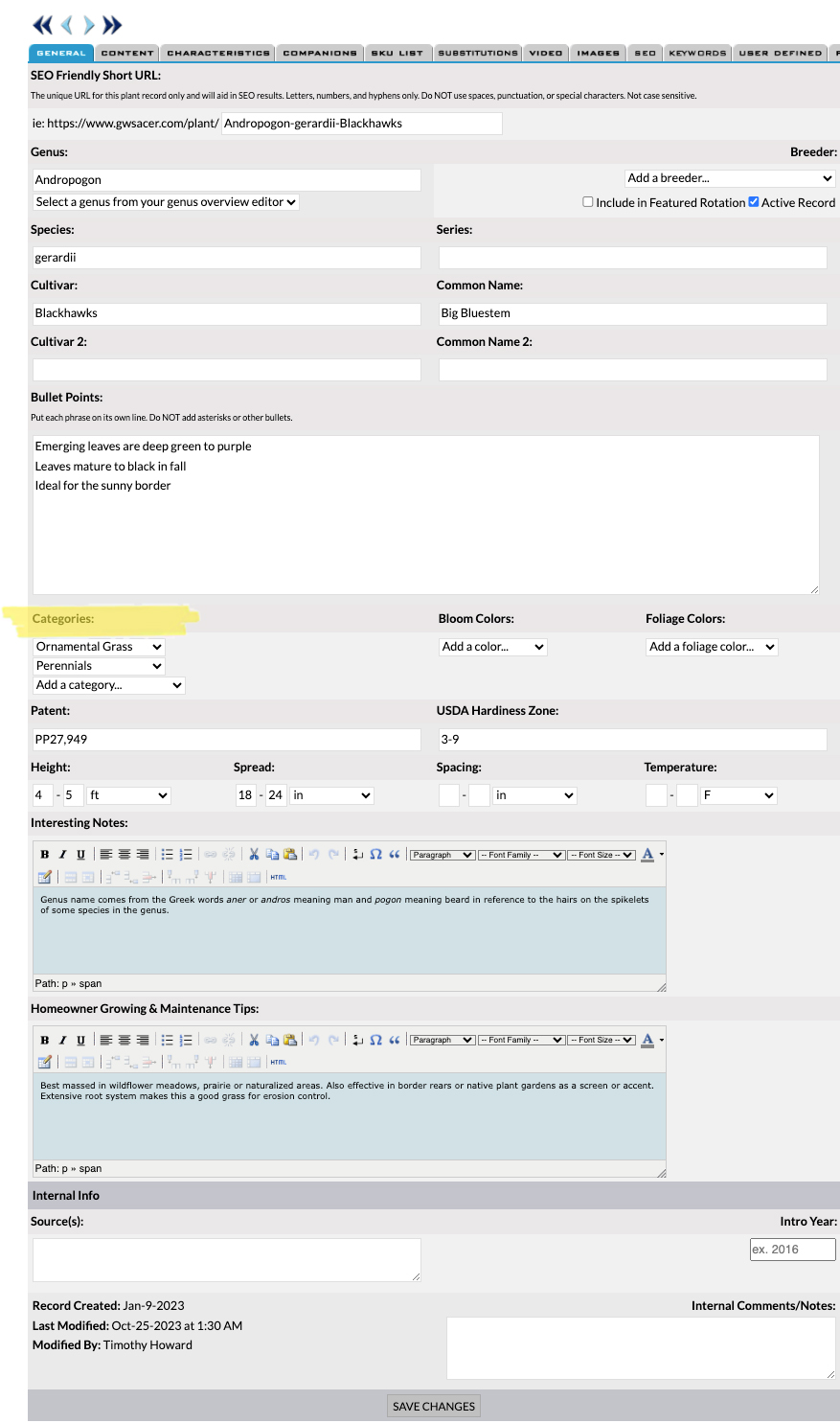The height and width of the screenshot is (1423, 840).
Task: Click the Cut scissors icon in Interesting Notes editor
Action: 254,855
